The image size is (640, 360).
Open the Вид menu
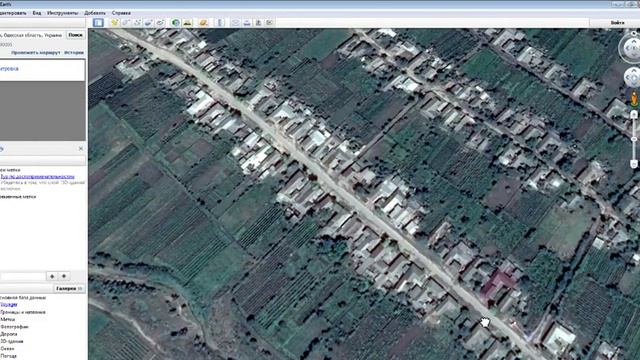(37, 13)
